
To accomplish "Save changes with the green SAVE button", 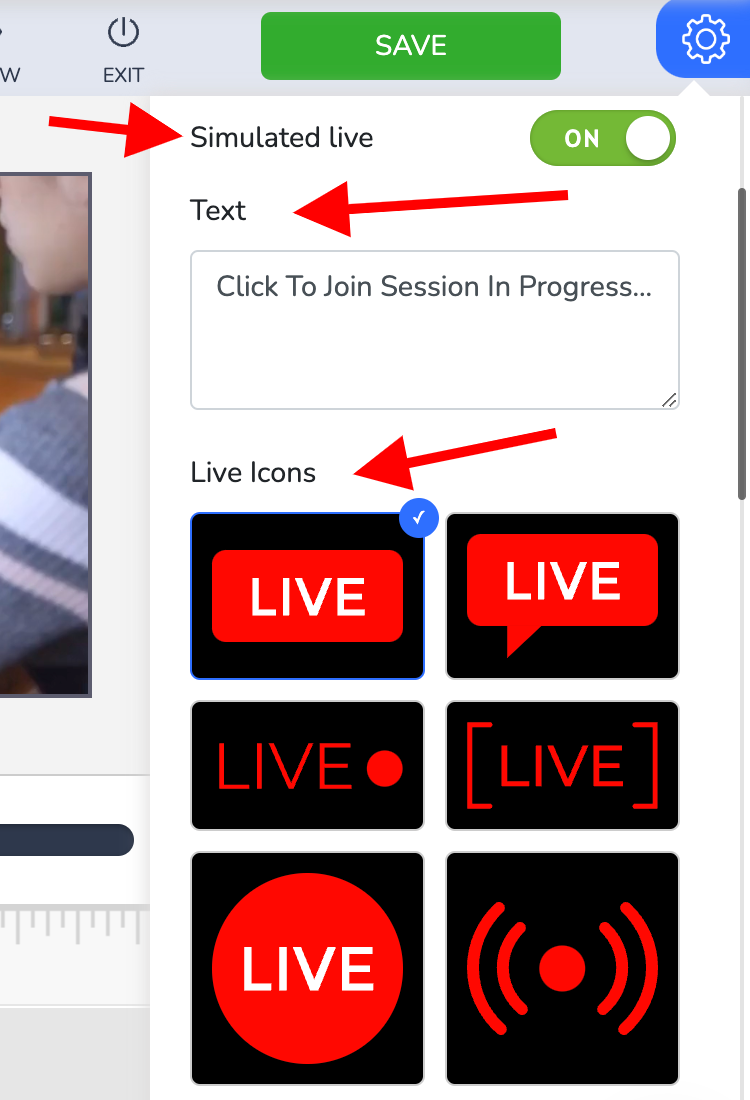I will [x=411, y=46].
